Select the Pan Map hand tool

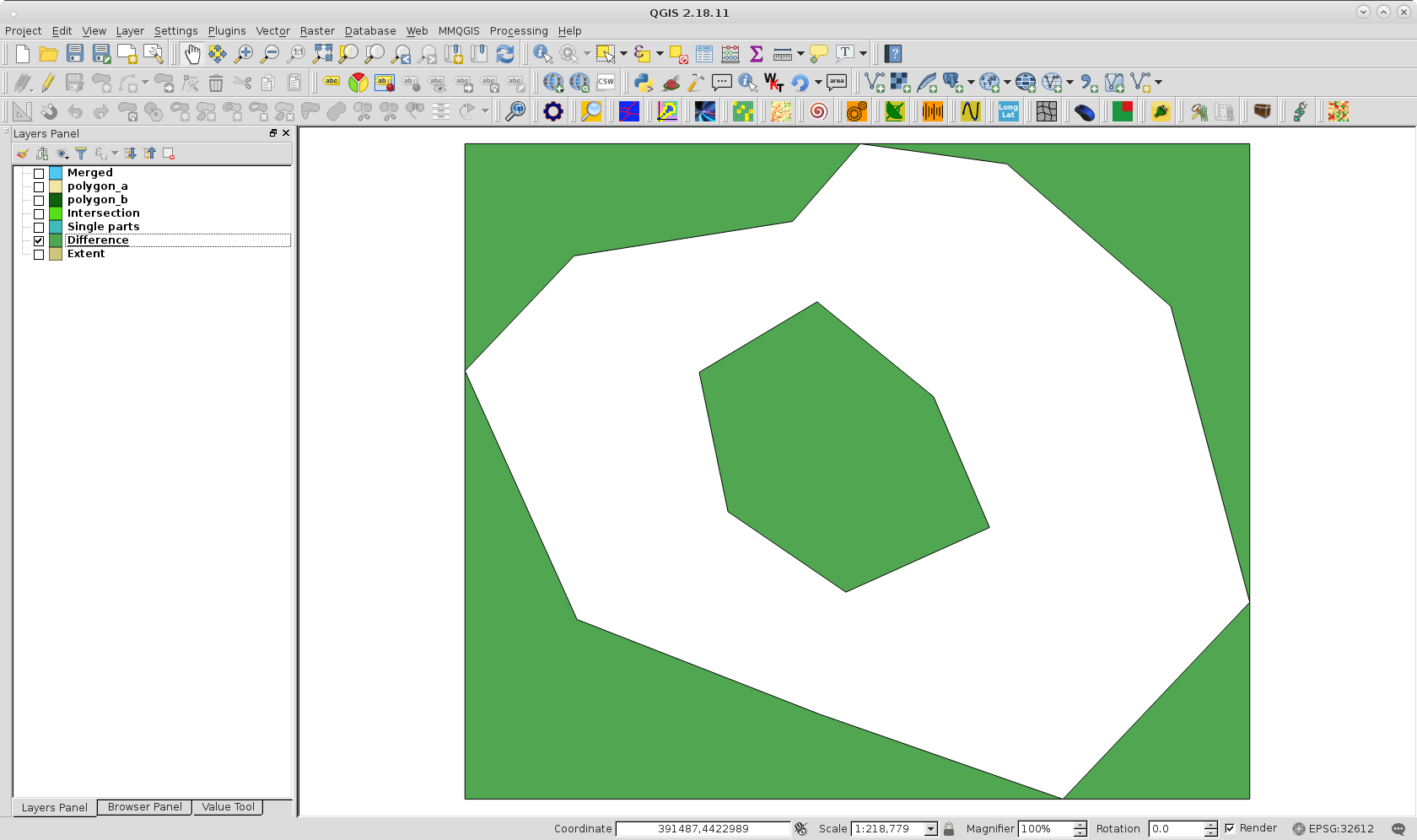point(191,54)
